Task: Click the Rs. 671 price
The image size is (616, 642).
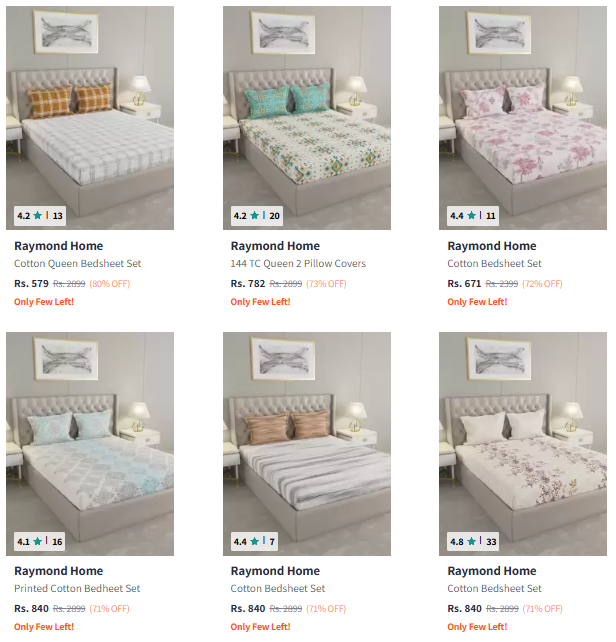Action: click(x=464, y=283)
